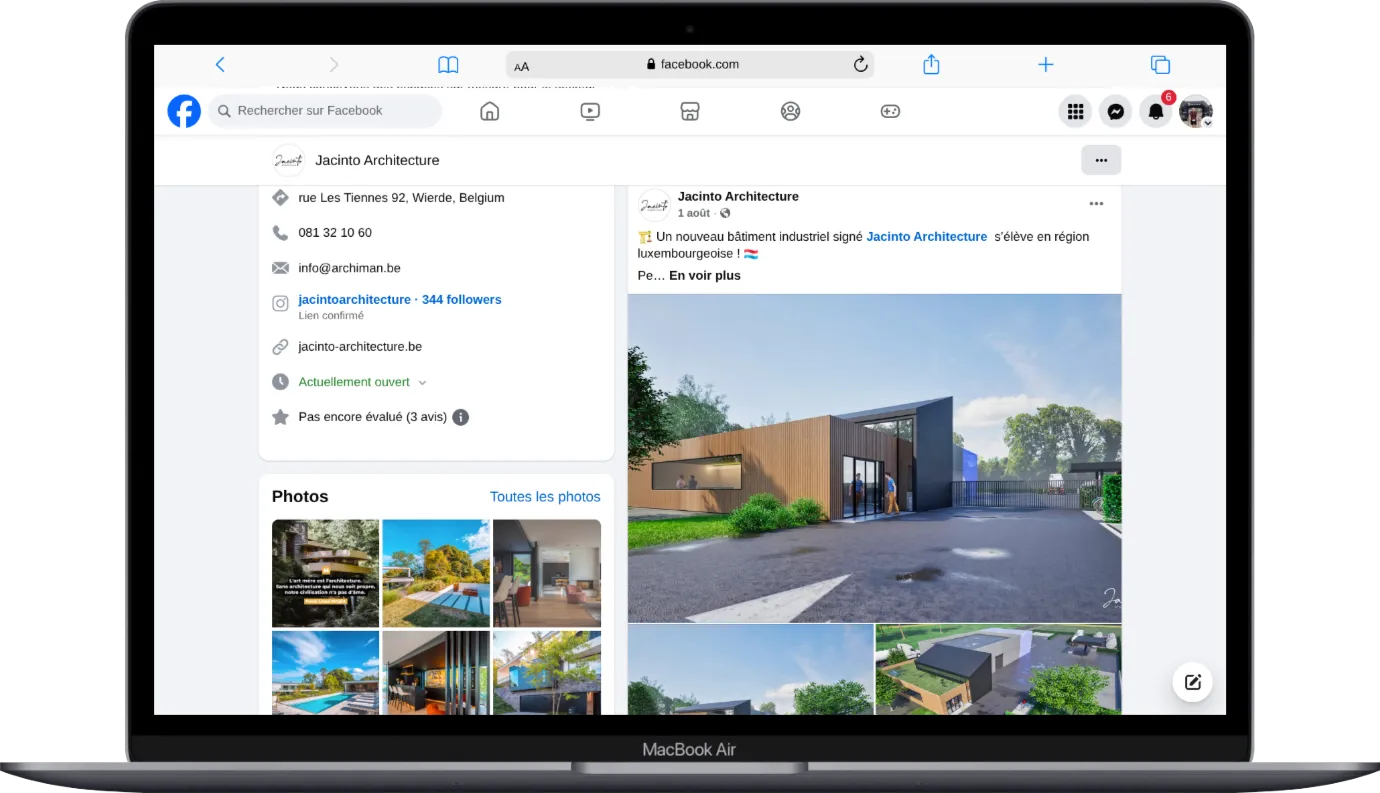Screen dimensions: 1380x793
Task: Go back with Safari back arrow
Action: click(220, 65)
